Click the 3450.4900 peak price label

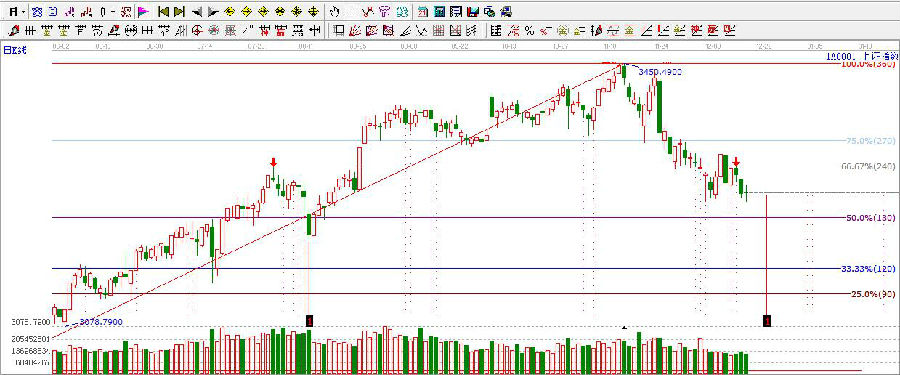coord(661,72)
